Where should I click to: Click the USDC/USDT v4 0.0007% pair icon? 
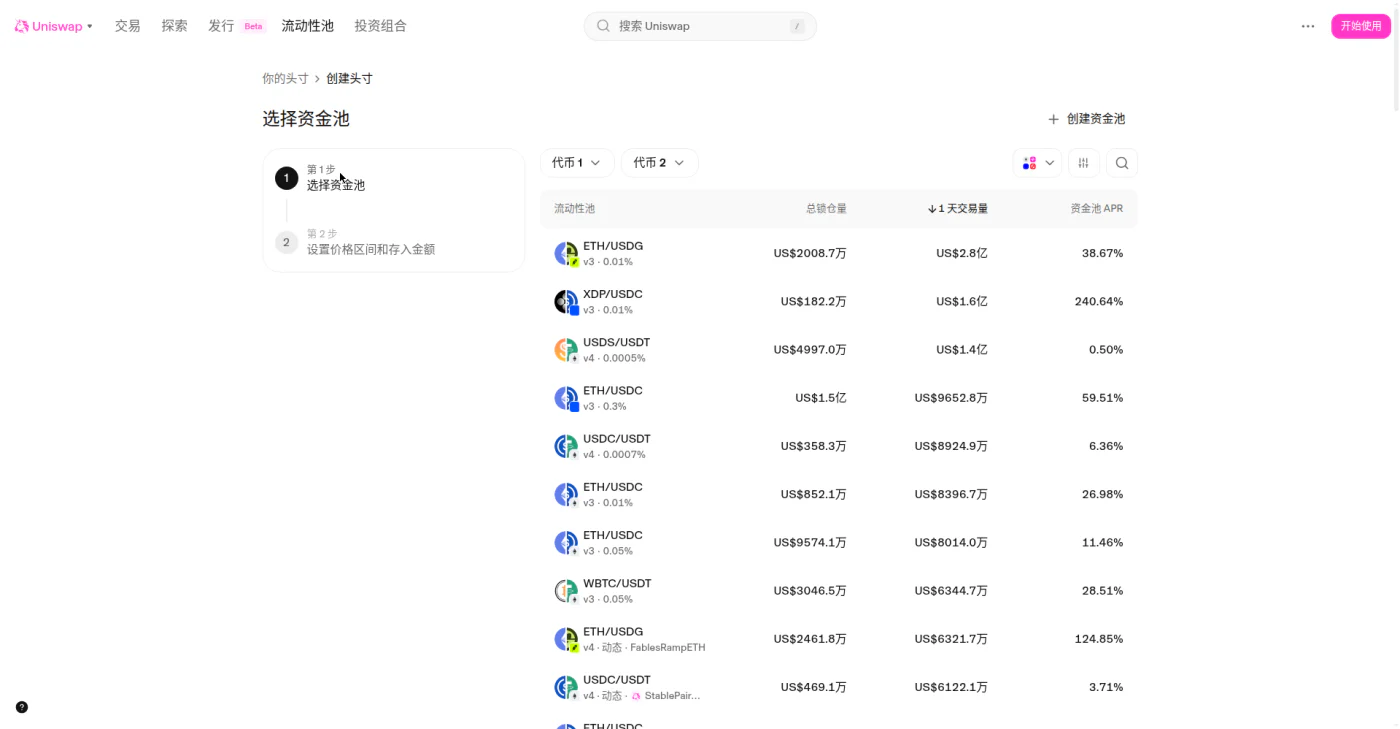[567, 446]
